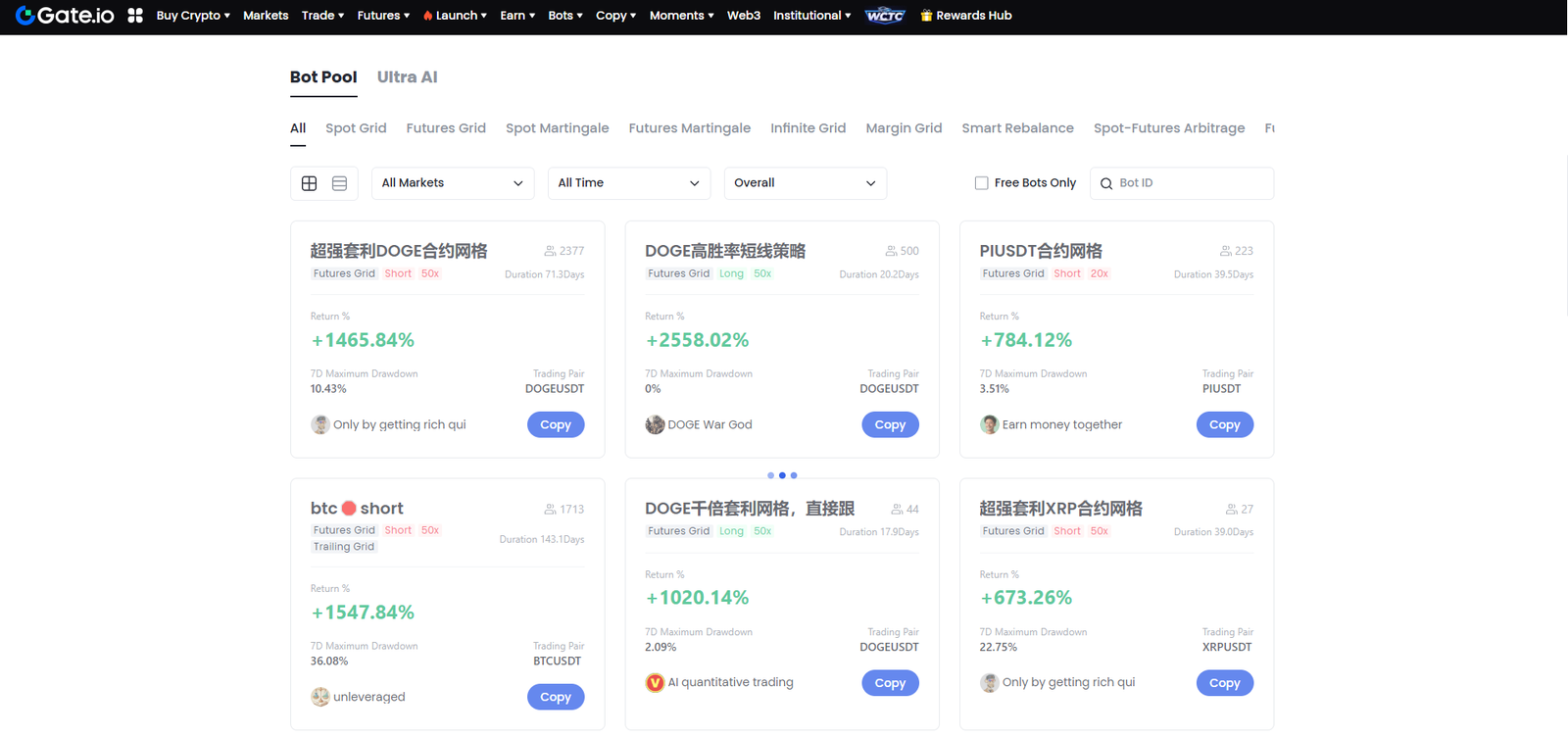
Task: Click follower icon on DOGE高胜率短线策略 card
Action: (891, 251)
